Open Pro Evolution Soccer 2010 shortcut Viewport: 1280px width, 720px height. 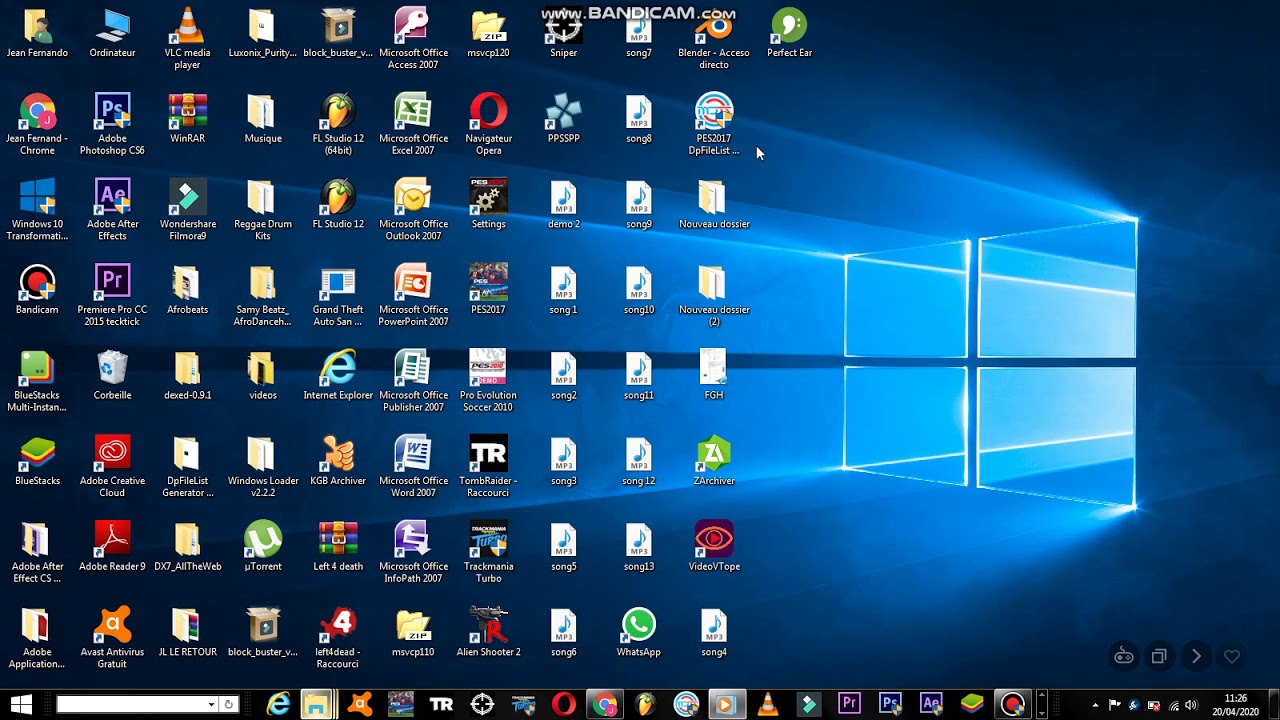point(488,381)
